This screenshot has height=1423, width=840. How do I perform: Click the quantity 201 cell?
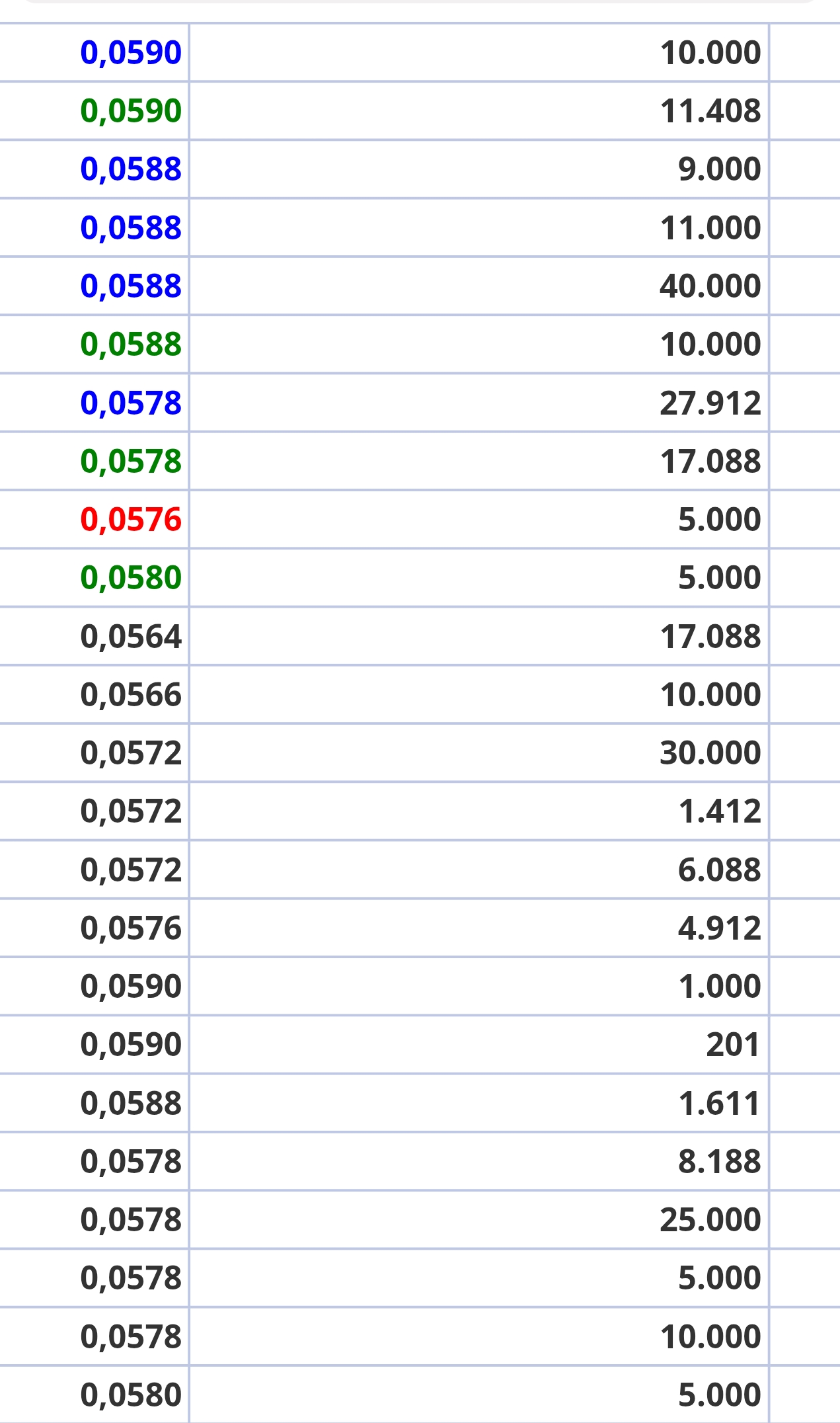pos(479,1044)
